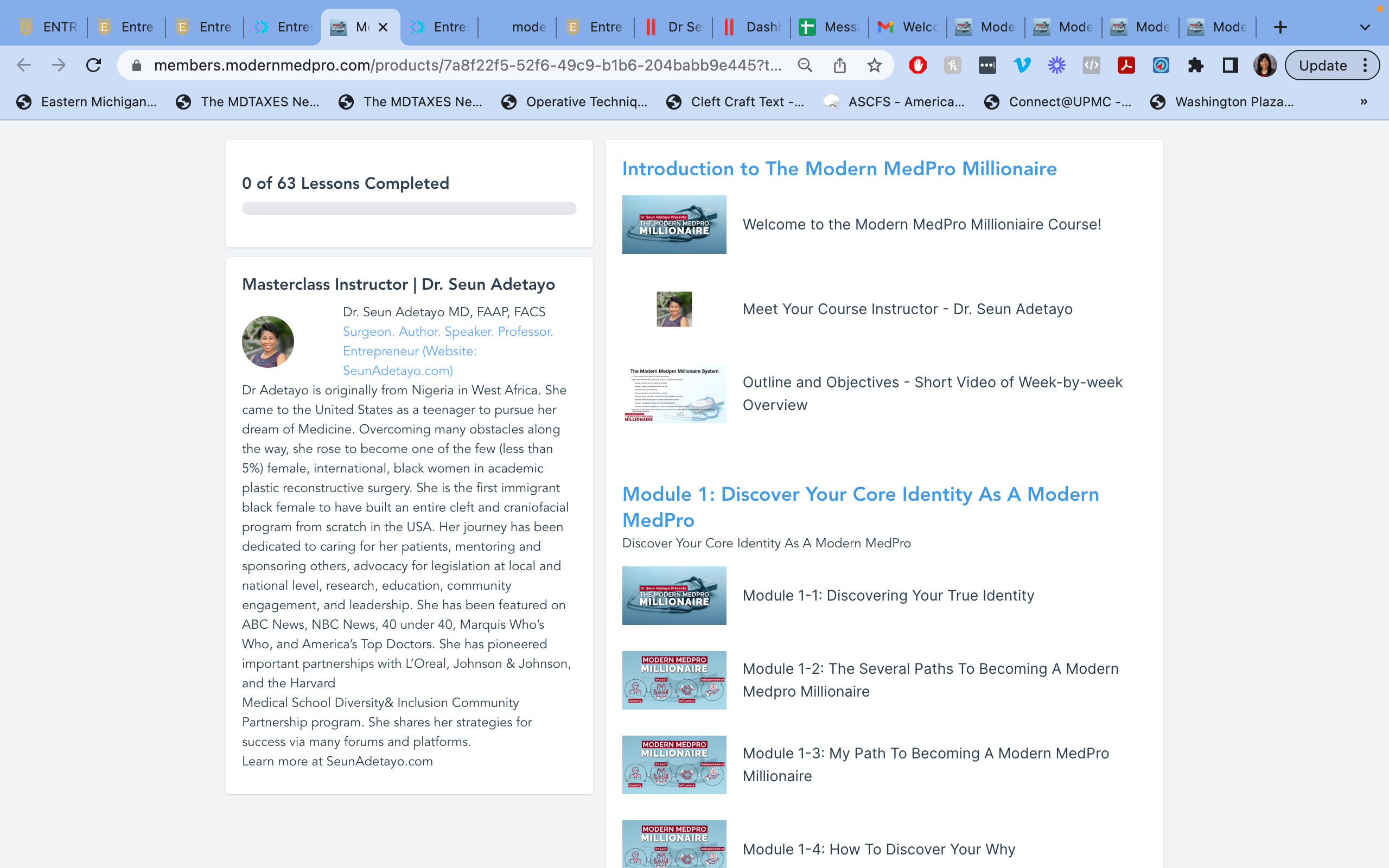Open the red stop-hand ad blocker extension
The height and width of the screenshot is (868, 1389).
coord(918,66)
